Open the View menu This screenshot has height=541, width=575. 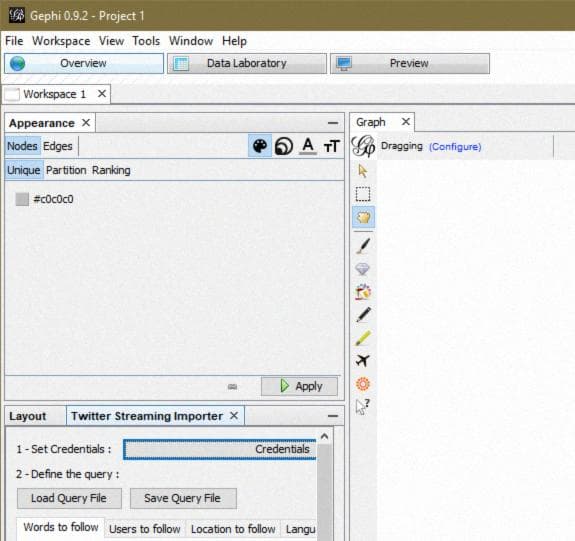pos(111,41)
